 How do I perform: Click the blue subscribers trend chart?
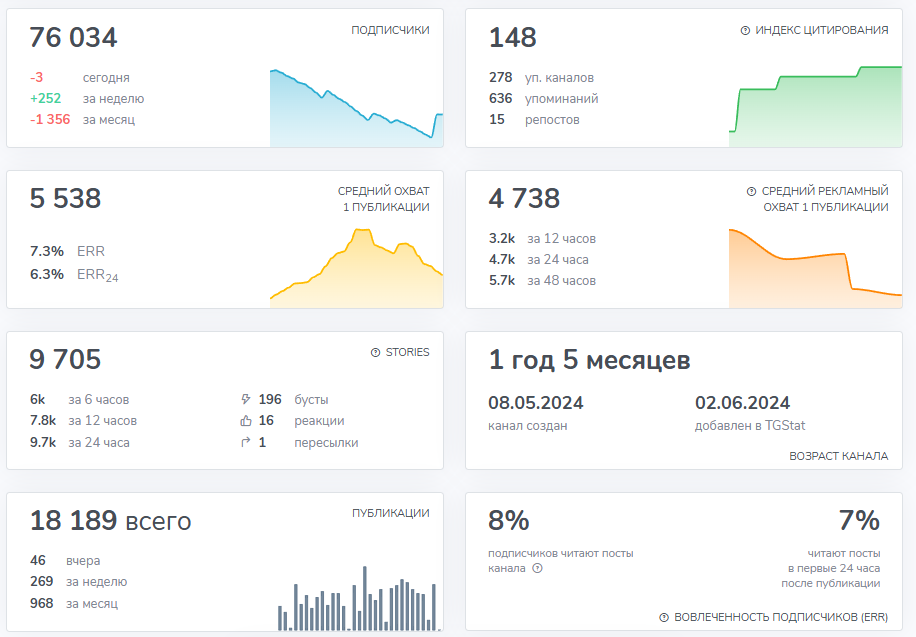pyautogui.click(x=356, y=108)
